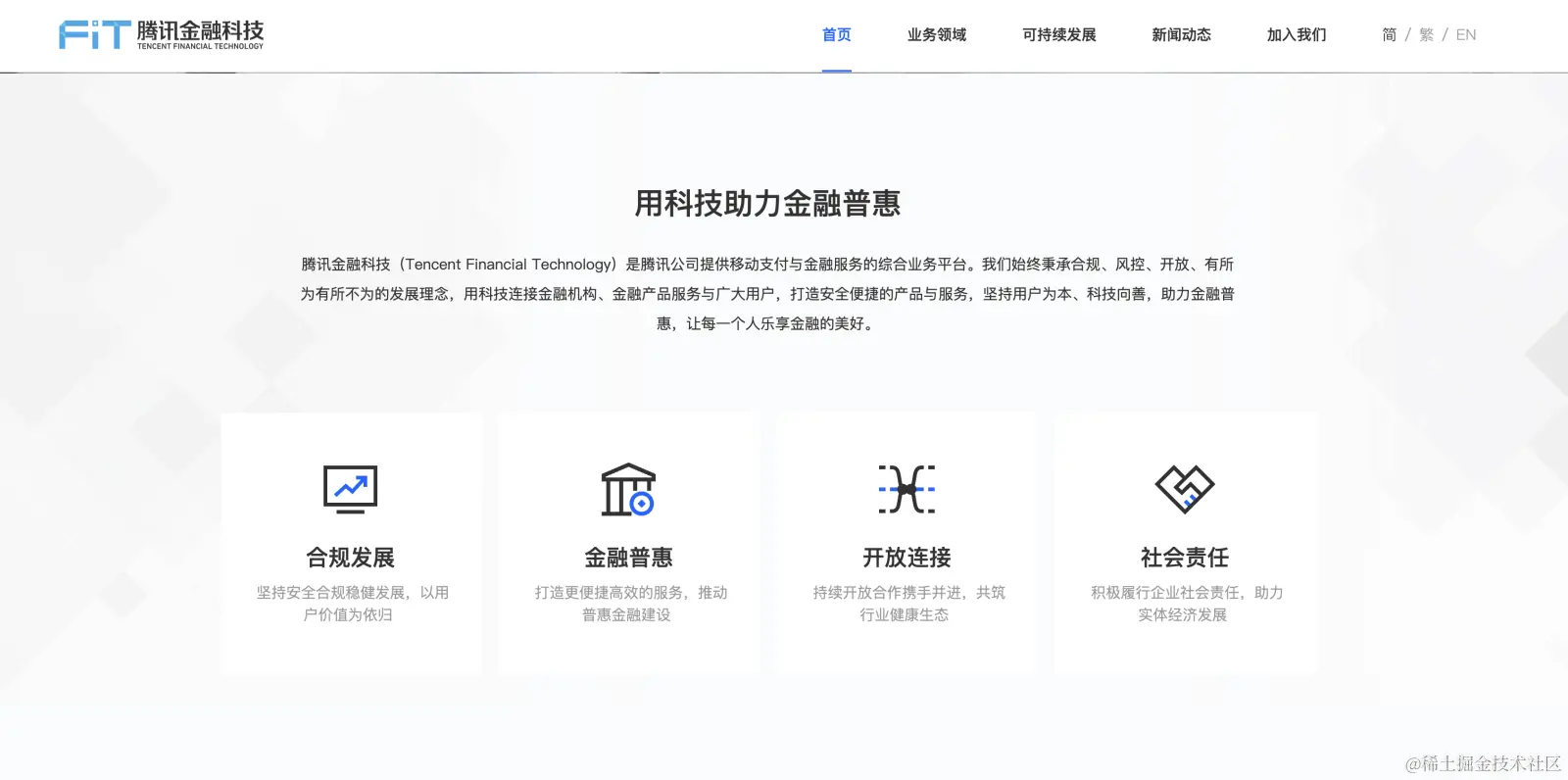Click the intro paragraph mentioning Tencent Financial Technology
Screen dimensions: 1568x780
[767, 294]
